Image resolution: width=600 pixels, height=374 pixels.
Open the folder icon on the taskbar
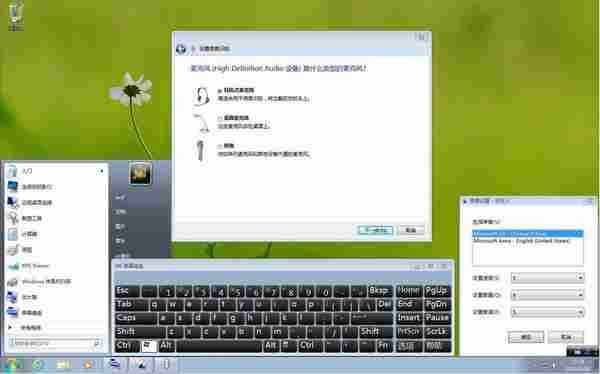point(63,365)
